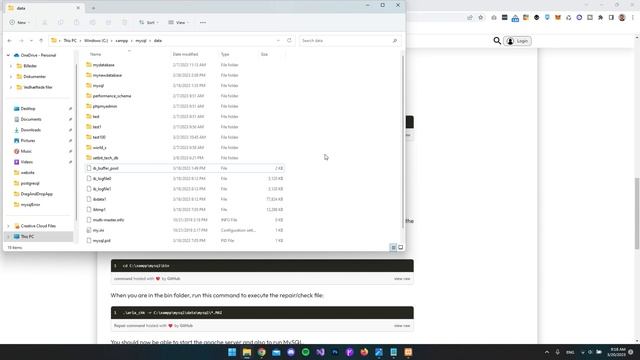Select mysql in the breadcrumb path
This screenshot has height=360, width=640.
[141, 41]
